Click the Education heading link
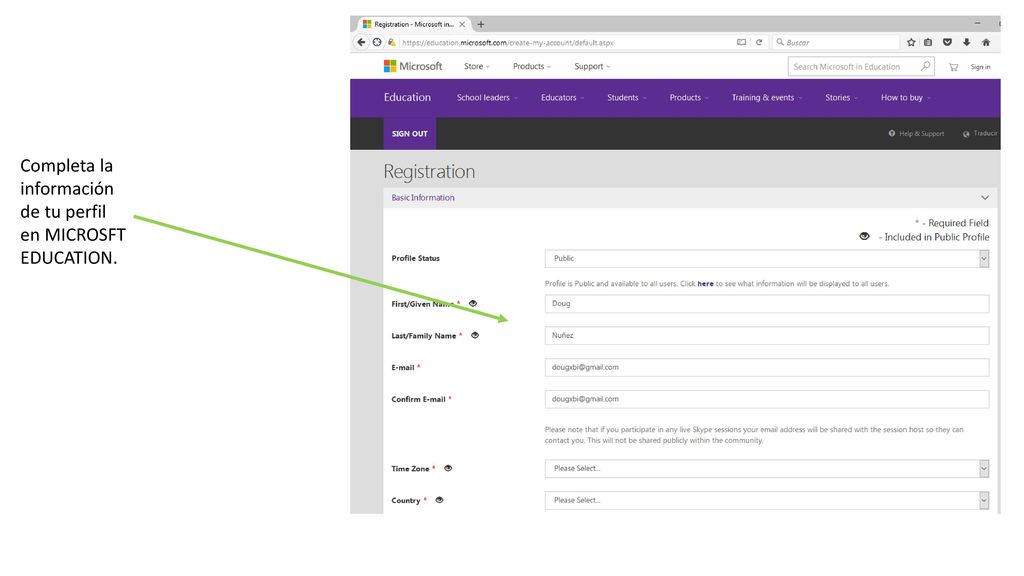The height and width of the screenshot is (576, 1024). point(407,97)
